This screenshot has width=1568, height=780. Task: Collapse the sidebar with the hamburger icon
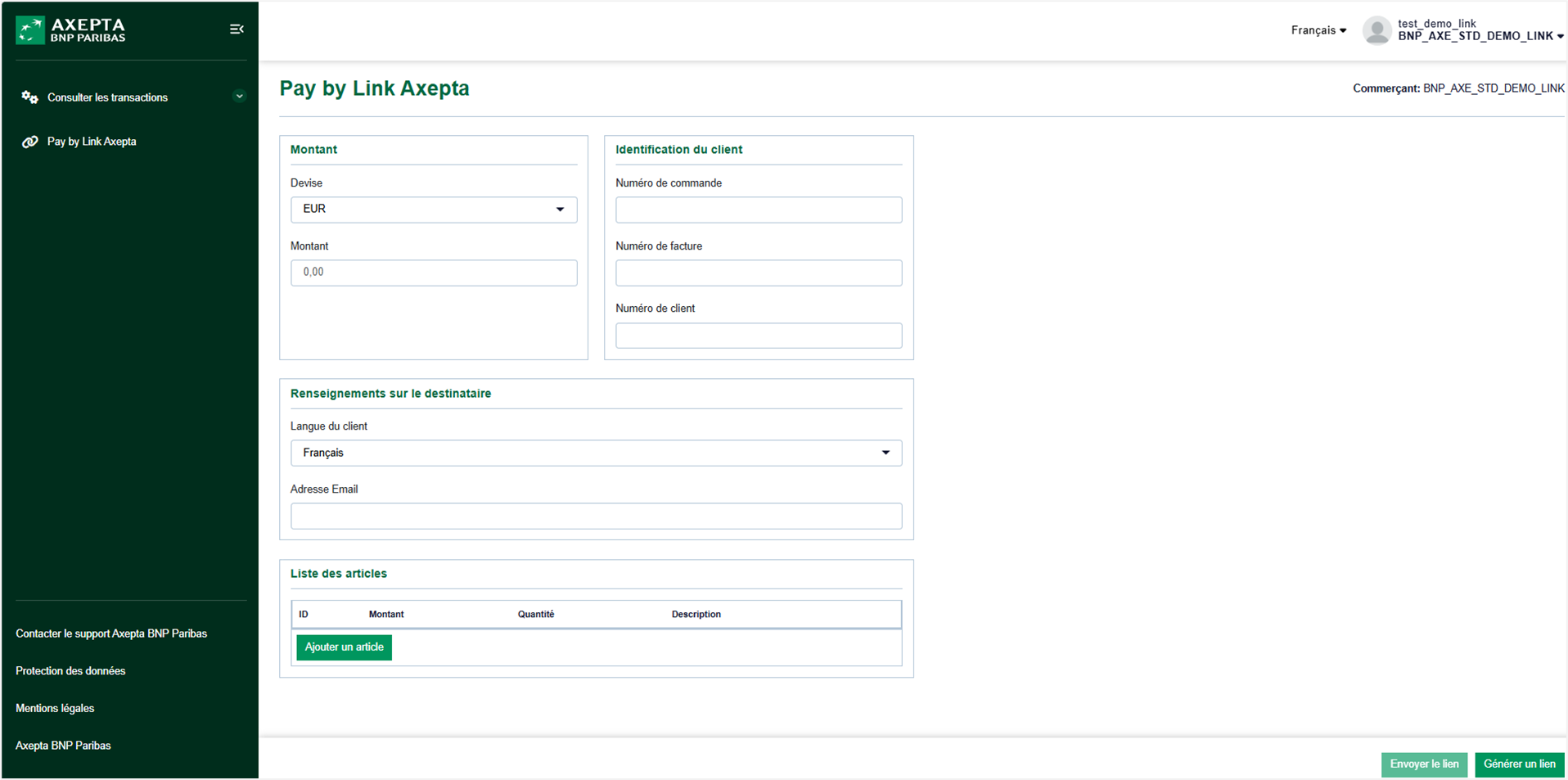coord(237,29)
